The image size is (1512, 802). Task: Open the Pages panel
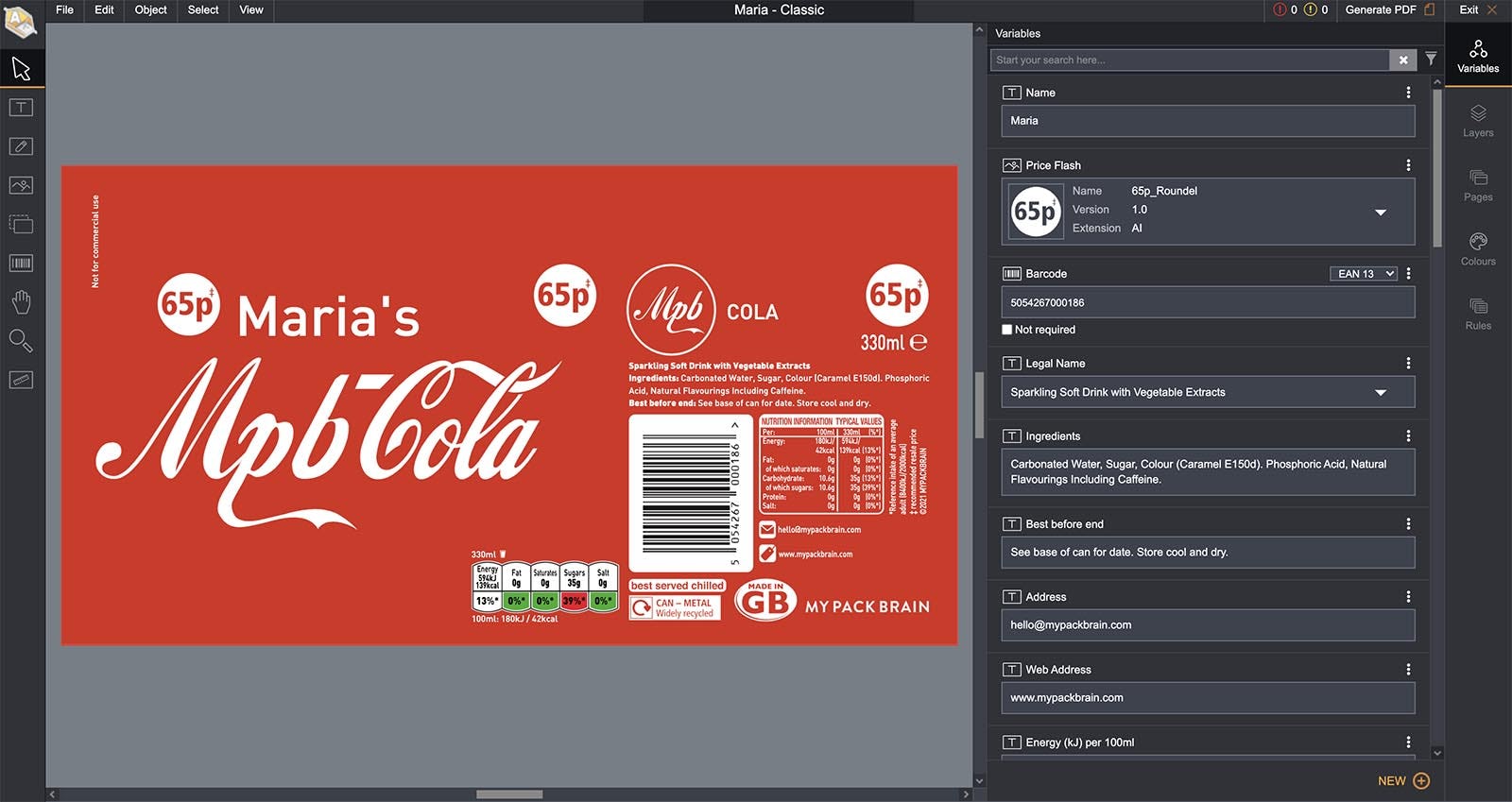click(x=1478, y=185)
